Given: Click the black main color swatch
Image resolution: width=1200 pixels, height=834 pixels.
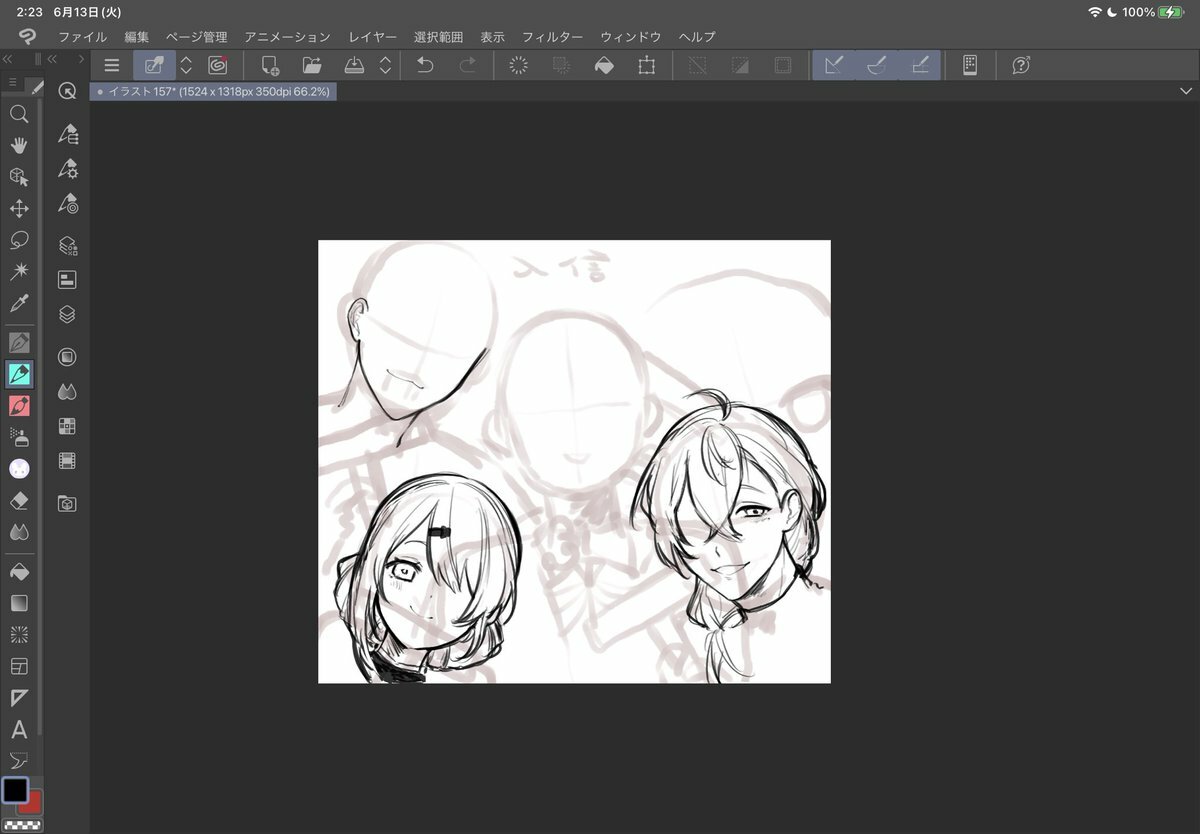Looking at the screenshot, I should pos(14,789).
